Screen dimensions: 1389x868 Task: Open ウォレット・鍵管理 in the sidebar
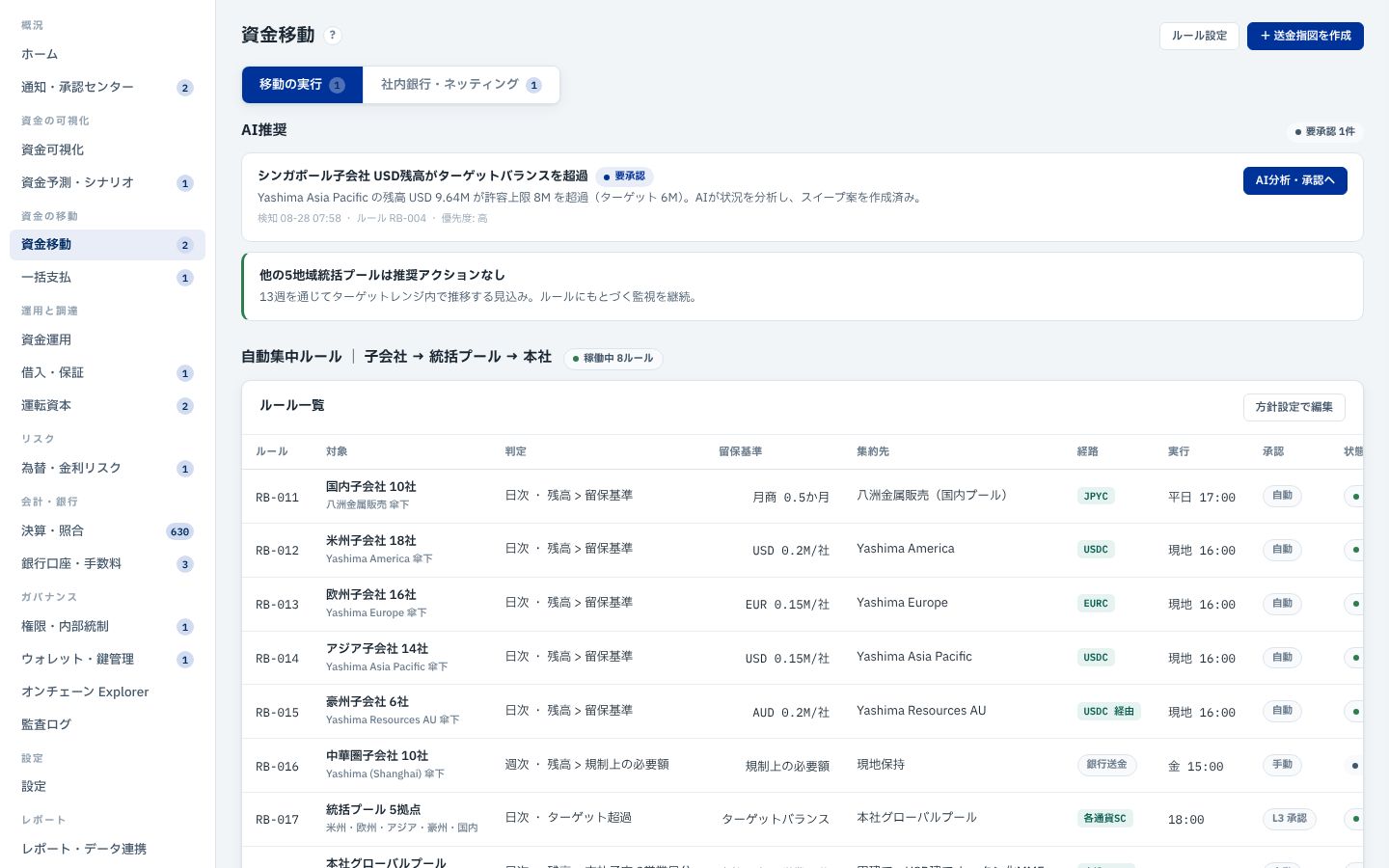click(x=107, y=659)
